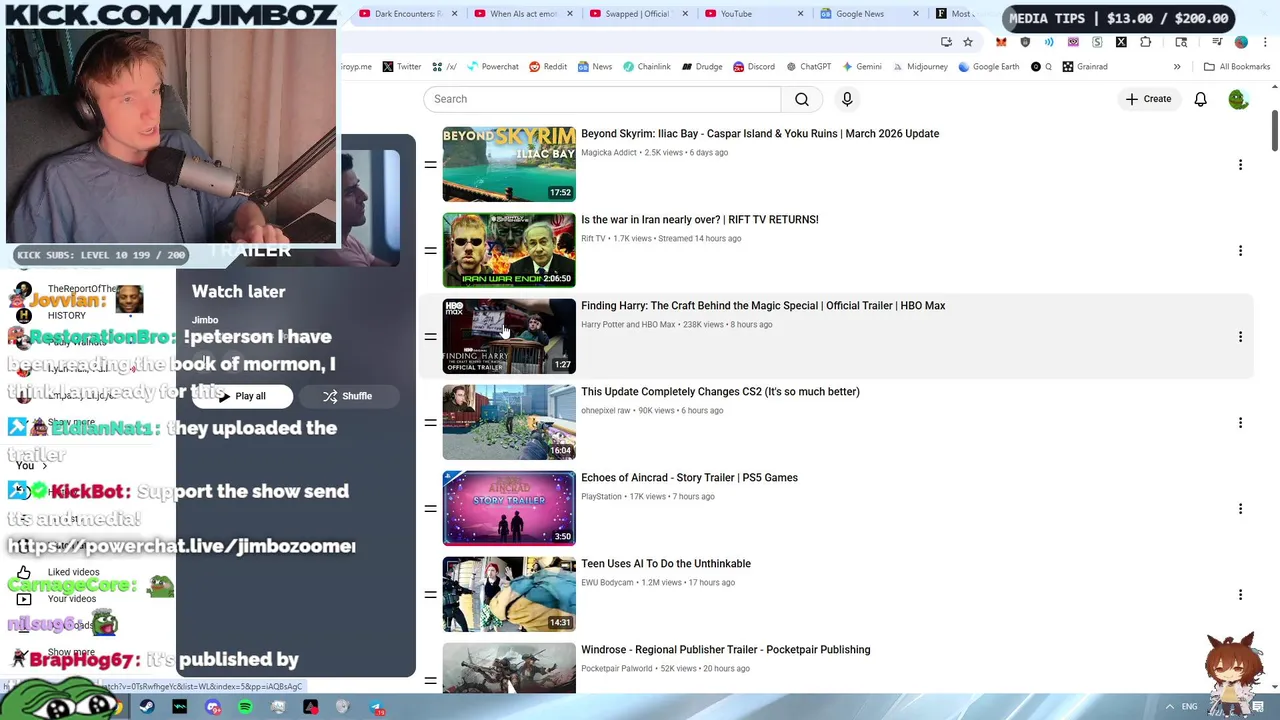1280x720 pixels.
Task: Open the MetaMask fox extension
Action: [1001, 42]
